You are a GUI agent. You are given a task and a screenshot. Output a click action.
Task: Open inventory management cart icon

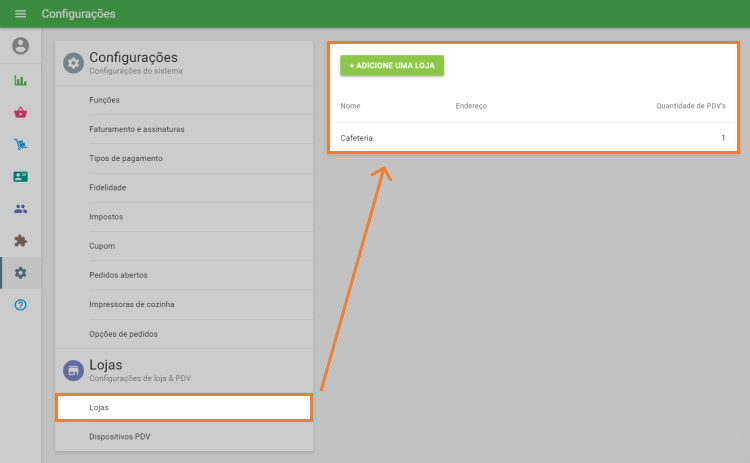coord(20,144)
